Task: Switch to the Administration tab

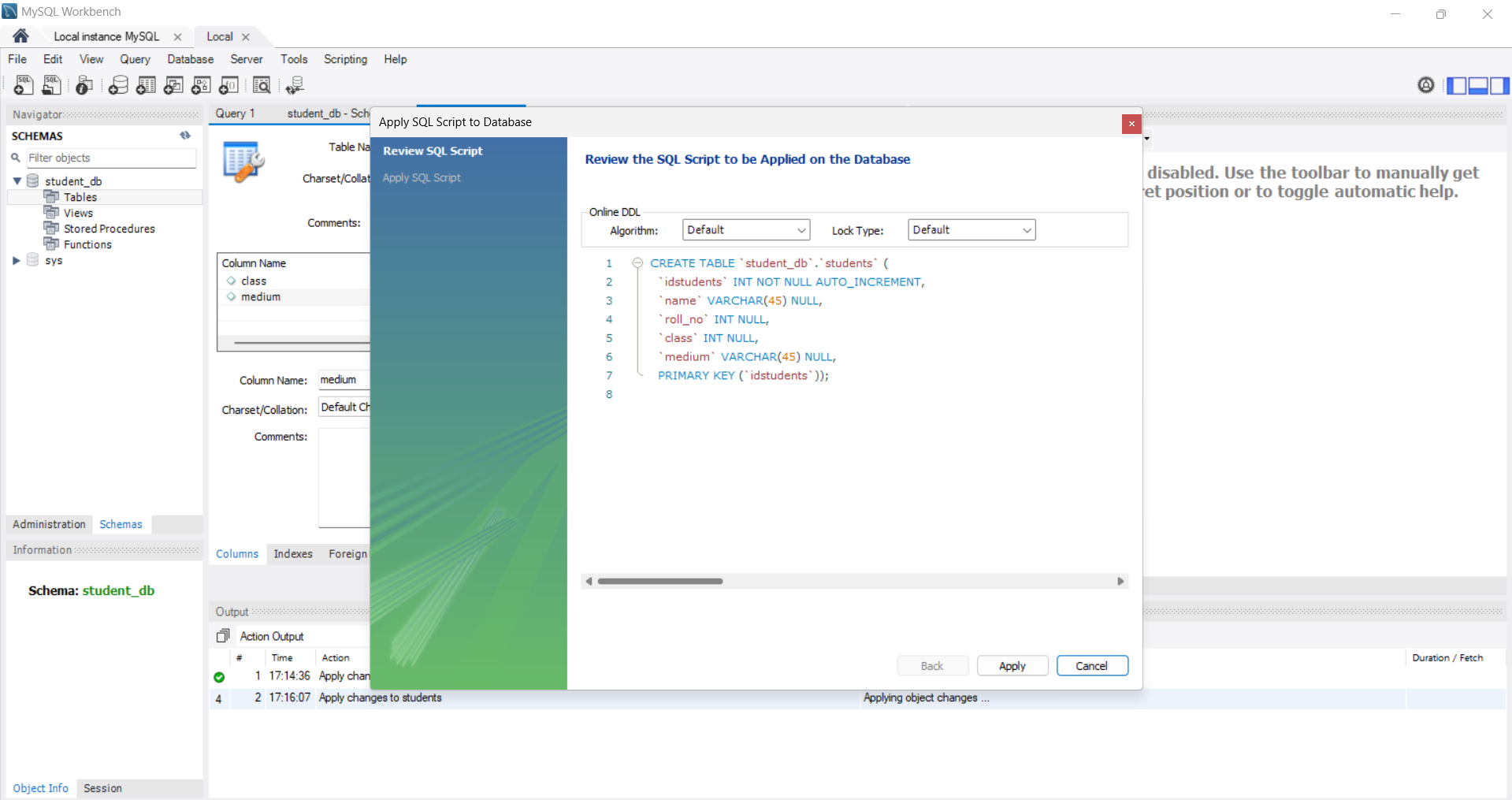Action: 49,524
